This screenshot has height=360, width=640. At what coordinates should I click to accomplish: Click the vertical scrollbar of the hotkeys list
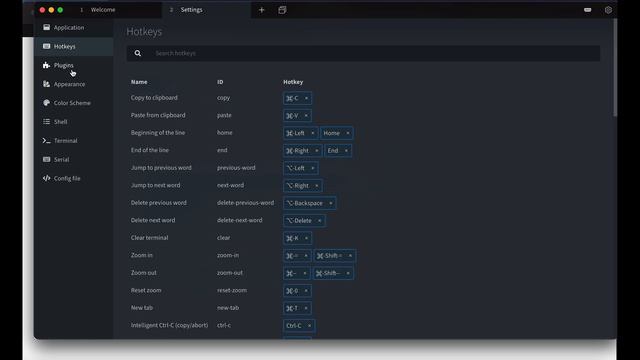pyautogui.click(x=615, y=67)
